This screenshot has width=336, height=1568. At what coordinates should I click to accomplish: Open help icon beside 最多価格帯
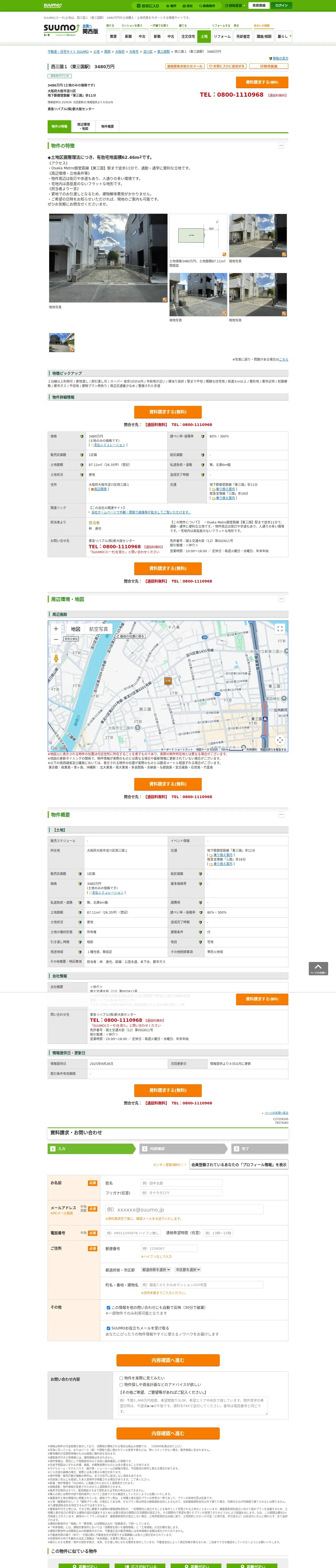(x=200, y=883)
